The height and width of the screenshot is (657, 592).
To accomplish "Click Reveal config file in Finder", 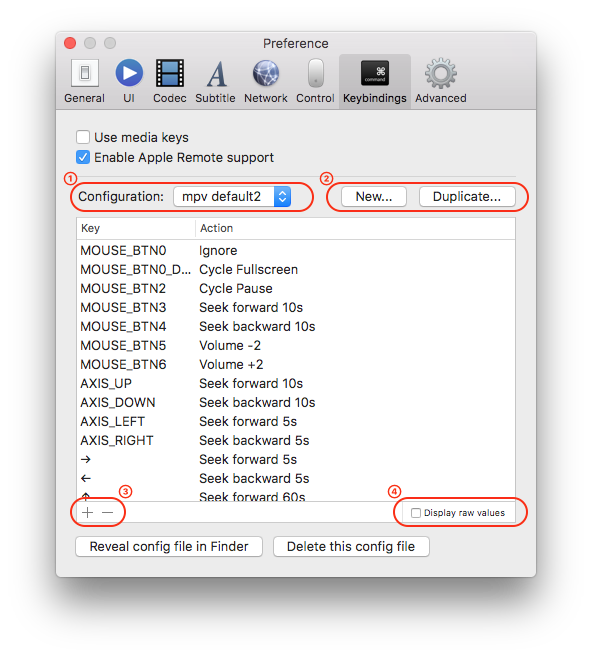I will pyautogui.click(x=169, y=546).
